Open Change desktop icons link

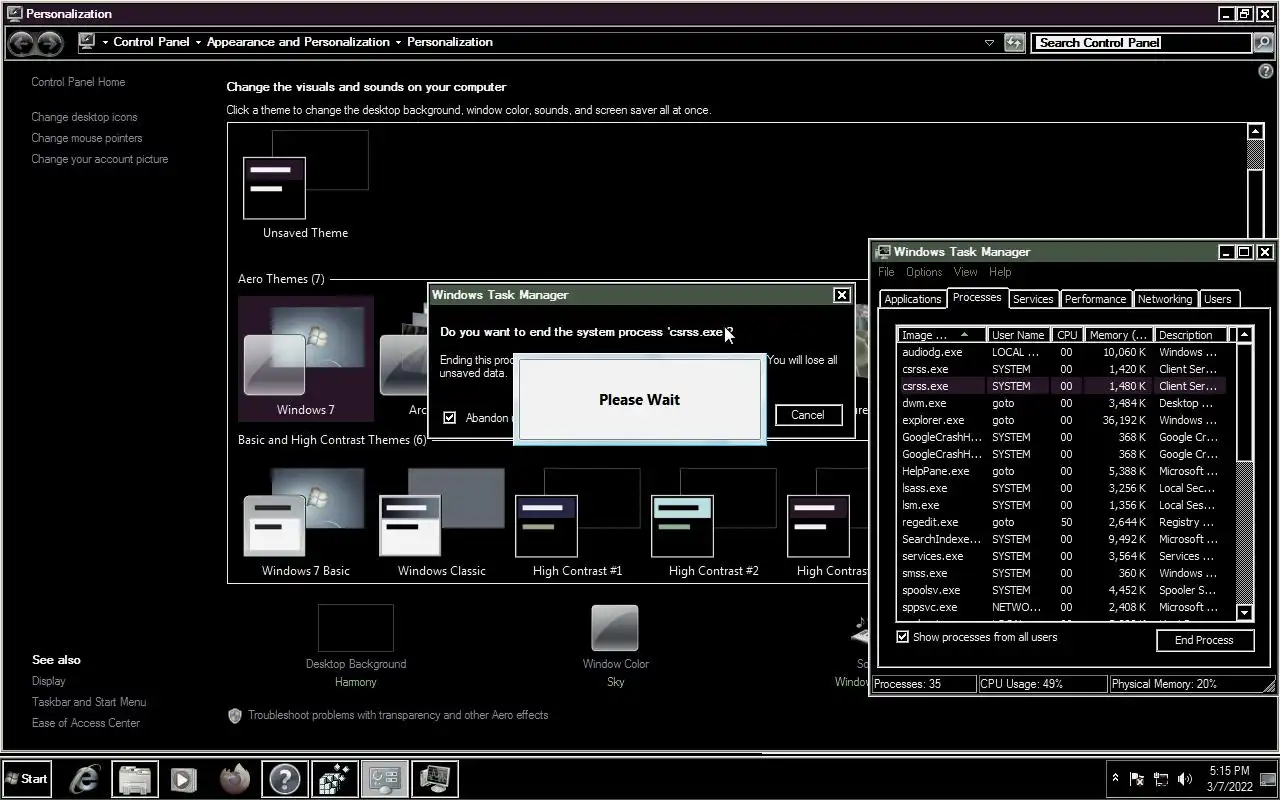coord(85,117)
